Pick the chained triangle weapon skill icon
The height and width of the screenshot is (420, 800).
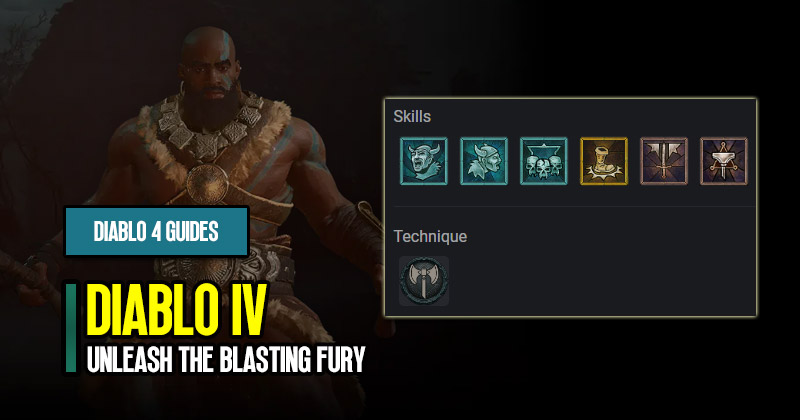pyautogui.click(x=724, y=161)
